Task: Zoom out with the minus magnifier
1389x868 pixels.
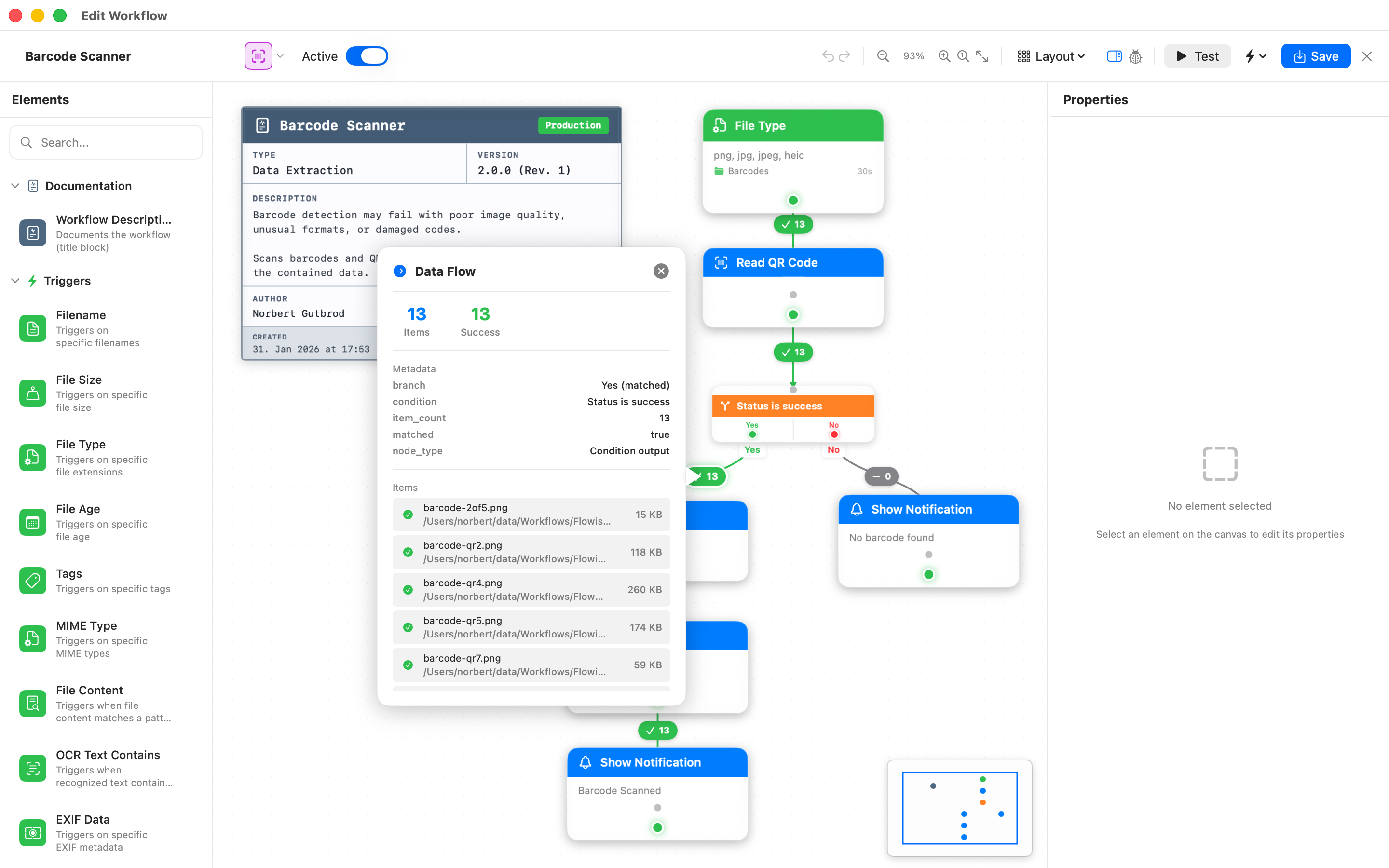Action: click(883, 56)
